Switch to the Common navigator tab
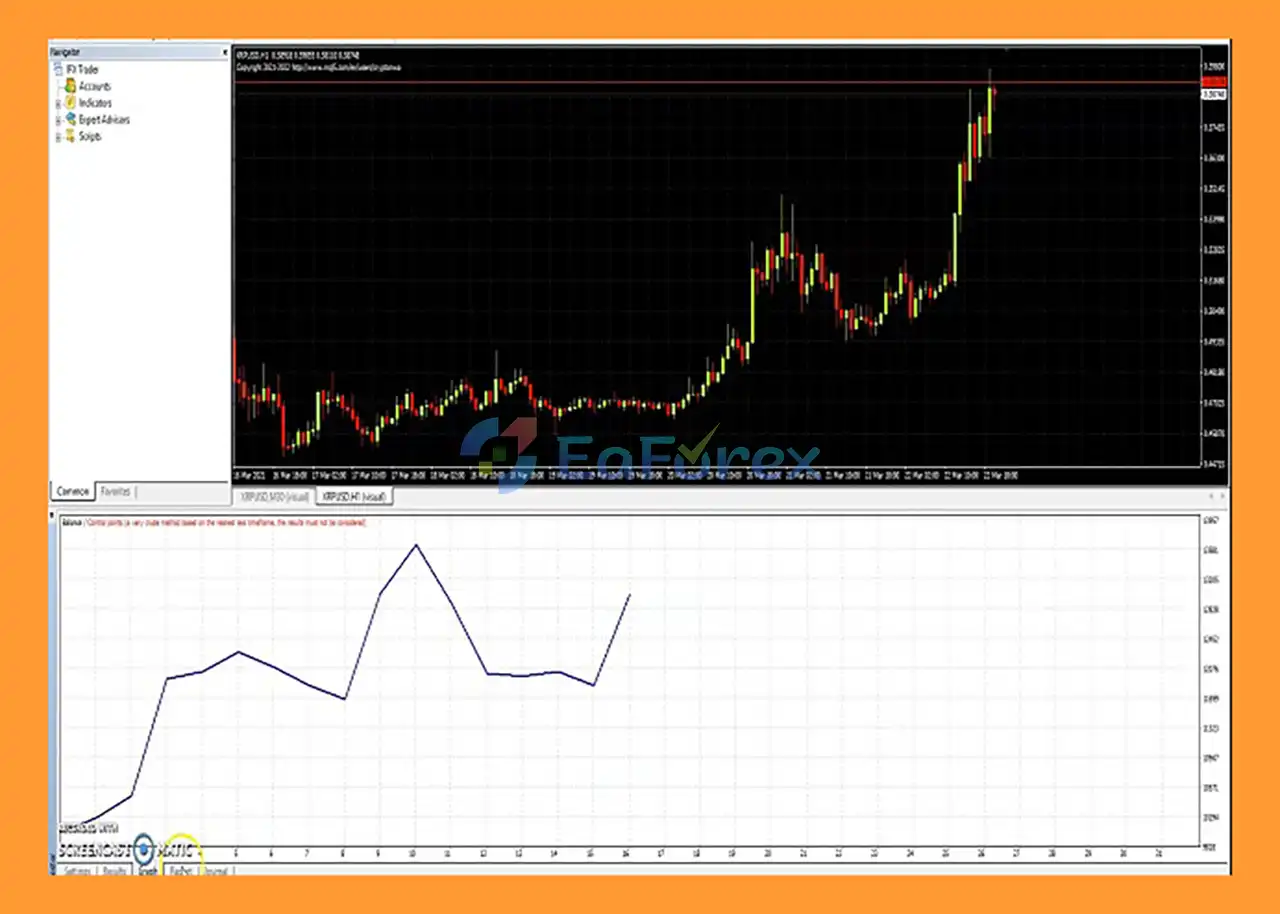The image size is (1280, 914). 73,492
